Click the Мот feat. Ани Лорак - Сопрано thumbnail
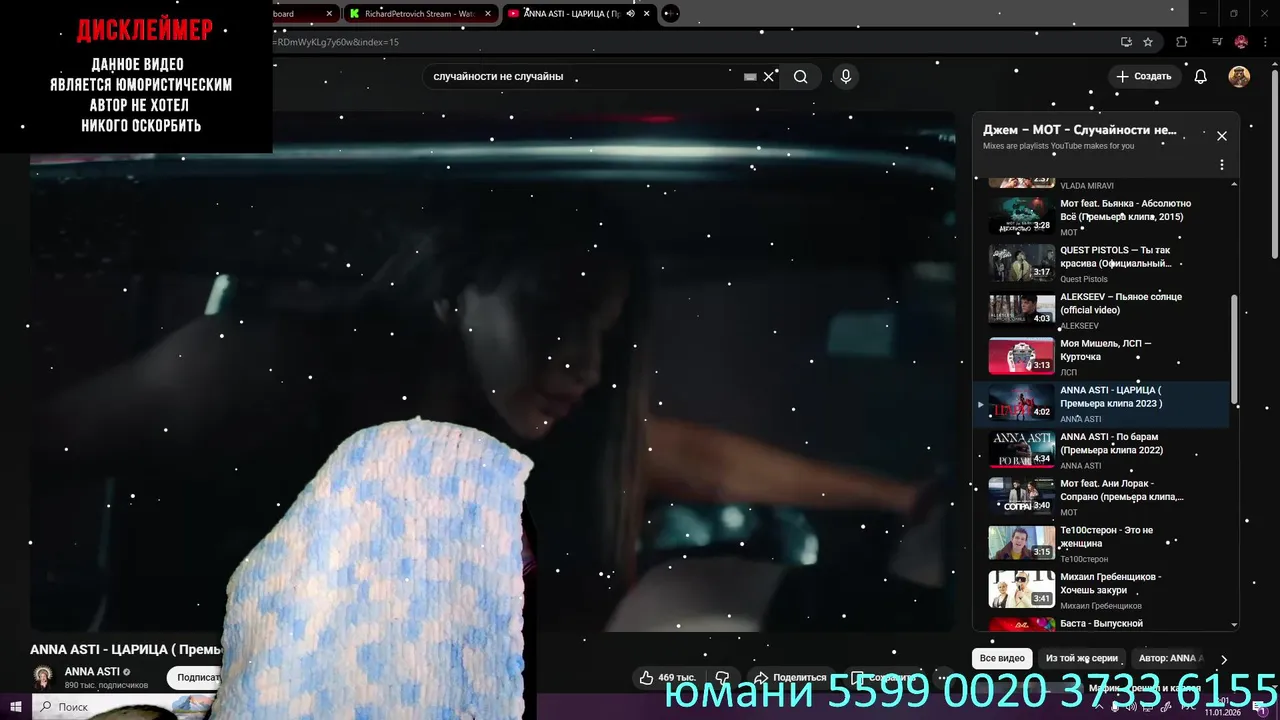1280x720 pixels. [1021, 496]
